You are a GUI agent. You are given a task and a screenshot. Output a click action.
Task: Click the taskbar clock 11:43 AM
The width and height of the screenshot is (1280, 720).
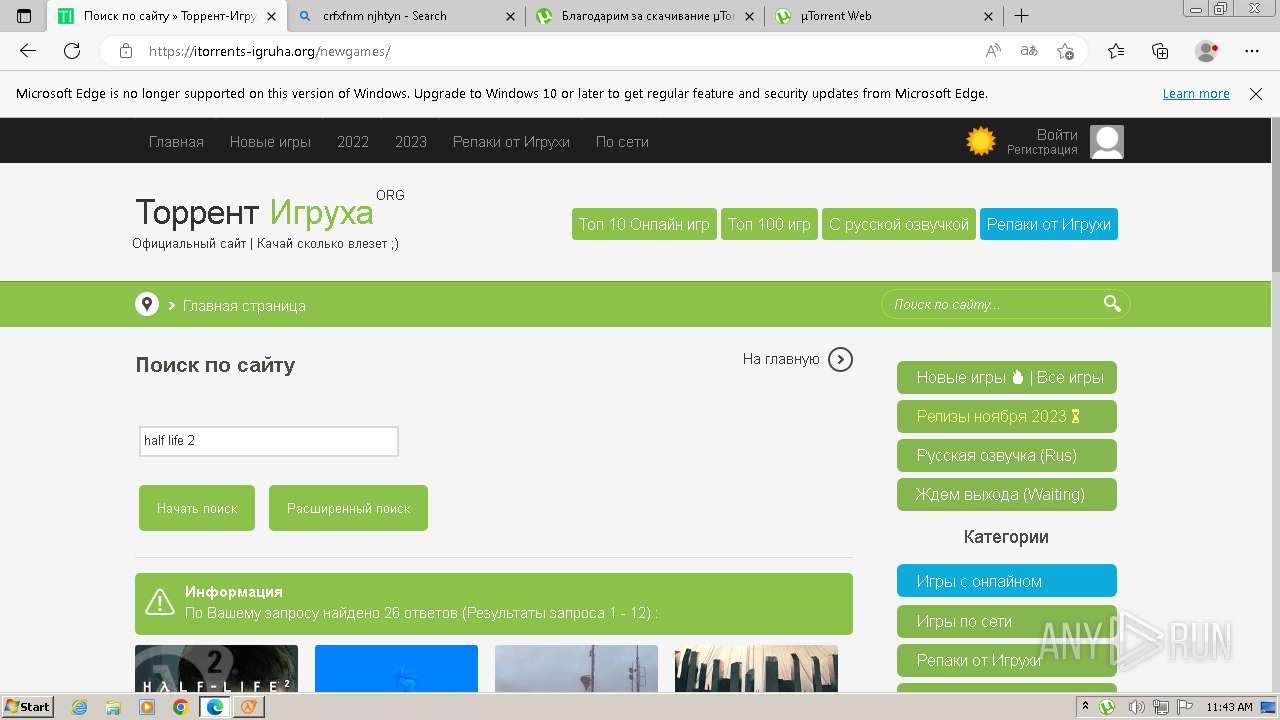(1229, 707)
